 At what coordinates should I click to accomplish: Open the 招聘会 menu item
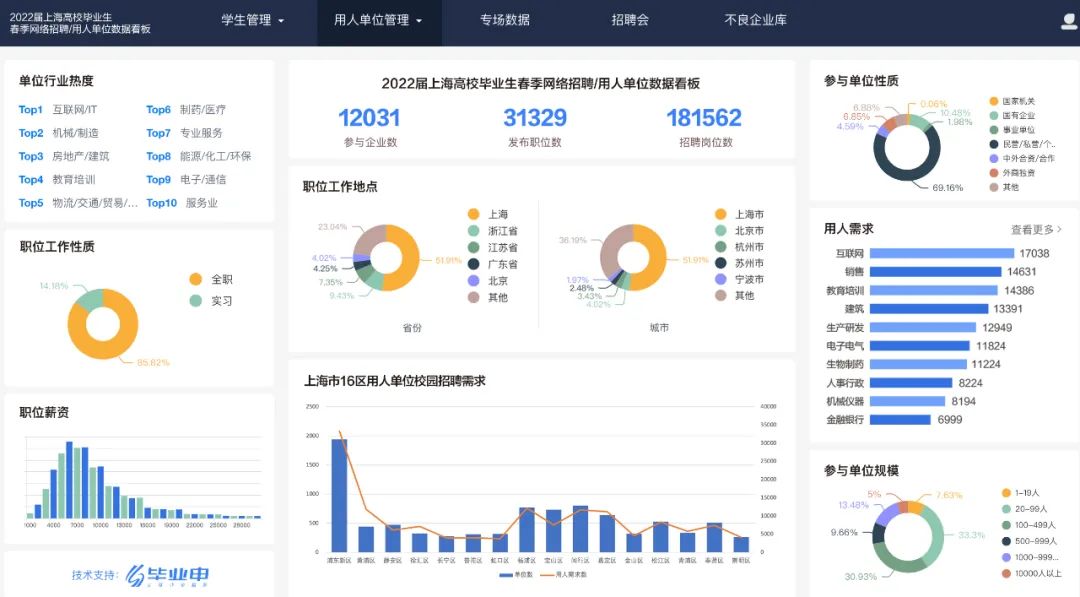pyautogui.click(x=628, y=22)
